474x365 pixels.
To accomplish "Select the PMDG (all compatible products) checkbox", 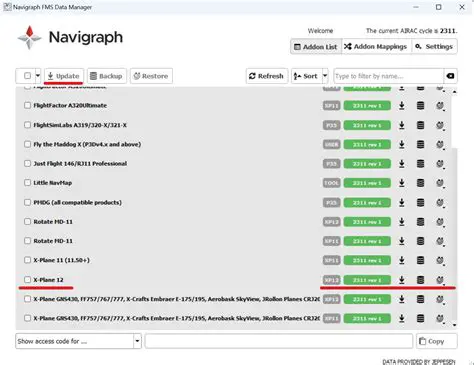I will pyautogui.click(x=27, y=202).
